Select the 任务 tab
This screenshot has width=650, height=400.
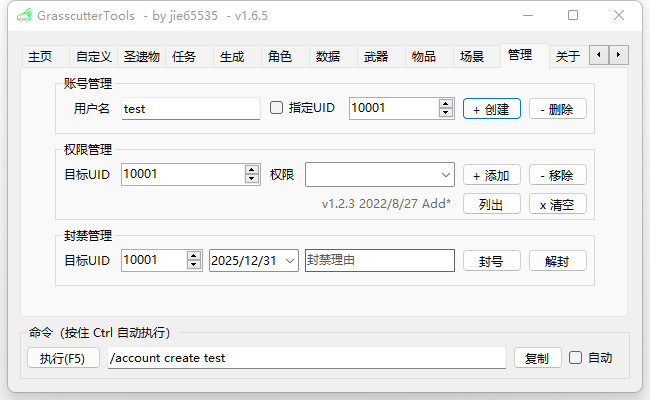point(184,57)
